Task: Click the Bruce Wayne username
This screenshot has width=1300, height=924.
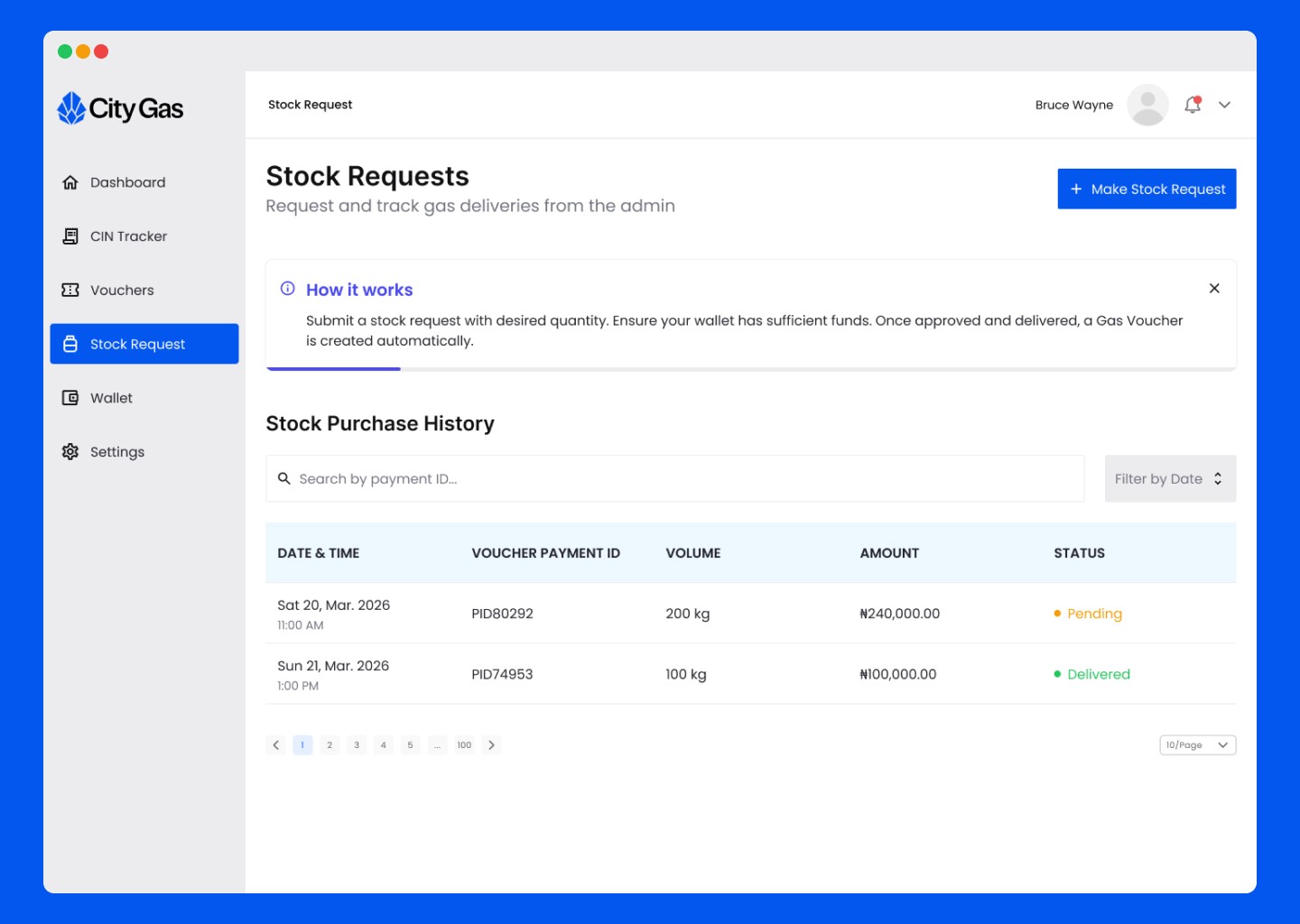Action: coord(1074,105)
